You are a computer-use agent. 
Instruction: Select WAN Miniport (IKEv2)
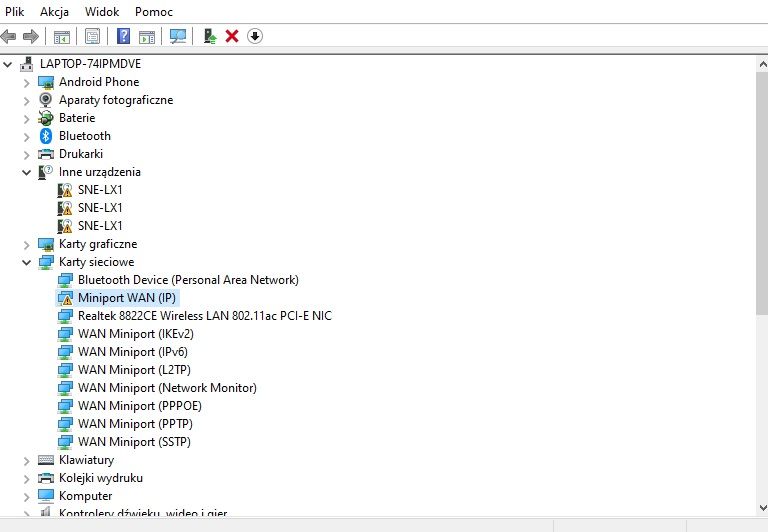(x=136, y=334)
